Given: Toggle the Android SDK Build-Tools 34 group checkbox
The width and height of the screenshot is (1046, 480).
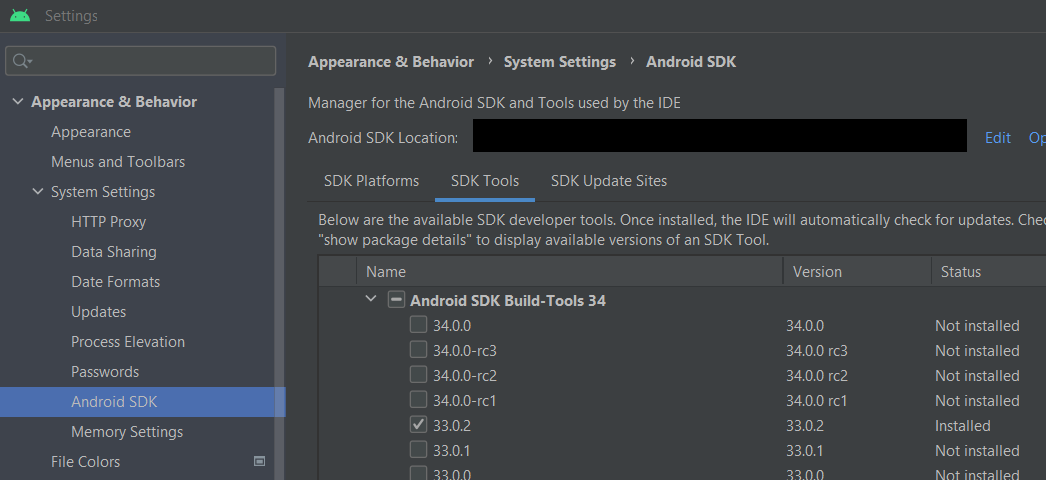Looking at the screenshot, I should (x=396, y=300).
